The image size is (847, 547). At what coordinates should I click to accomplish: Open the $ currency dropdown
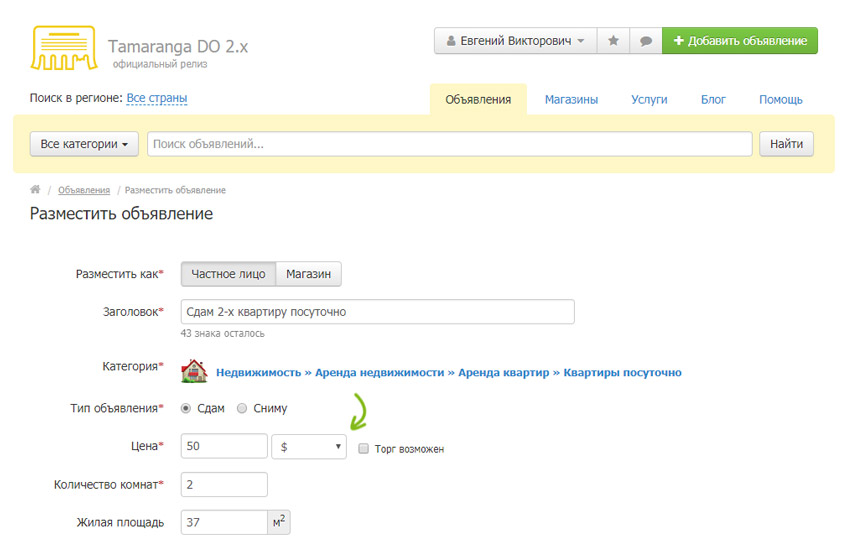309,447
